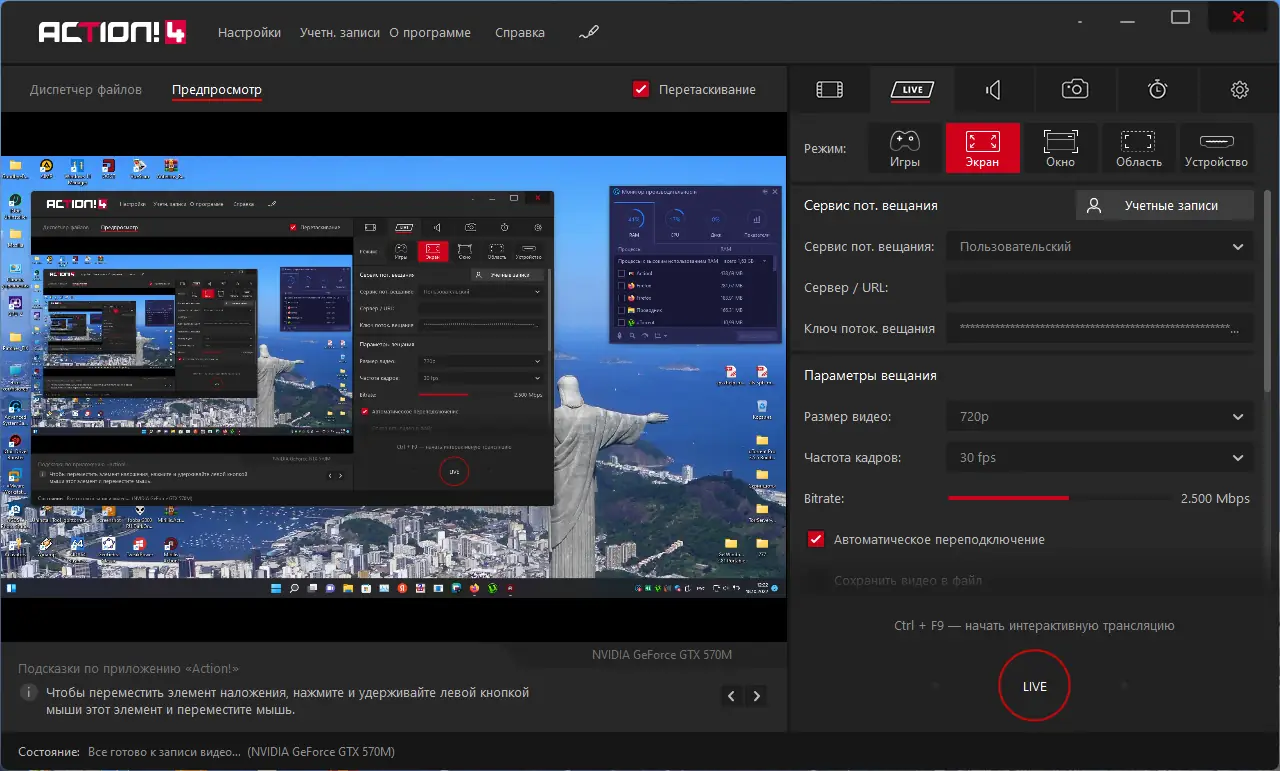Click the Ключ поток. вещания field
The width and height of the screenshot is (1280, 771).
(x=1100, y=328)
